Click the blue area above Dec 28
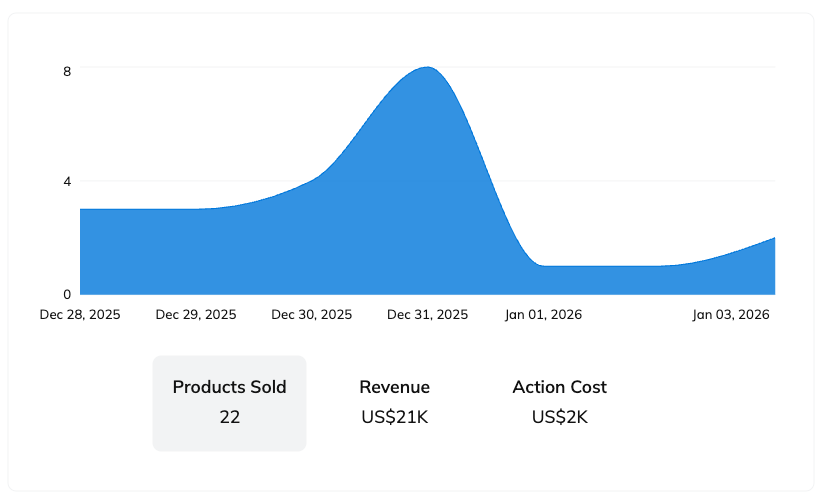The image size is (820, 497). click(x=90, y=250)
